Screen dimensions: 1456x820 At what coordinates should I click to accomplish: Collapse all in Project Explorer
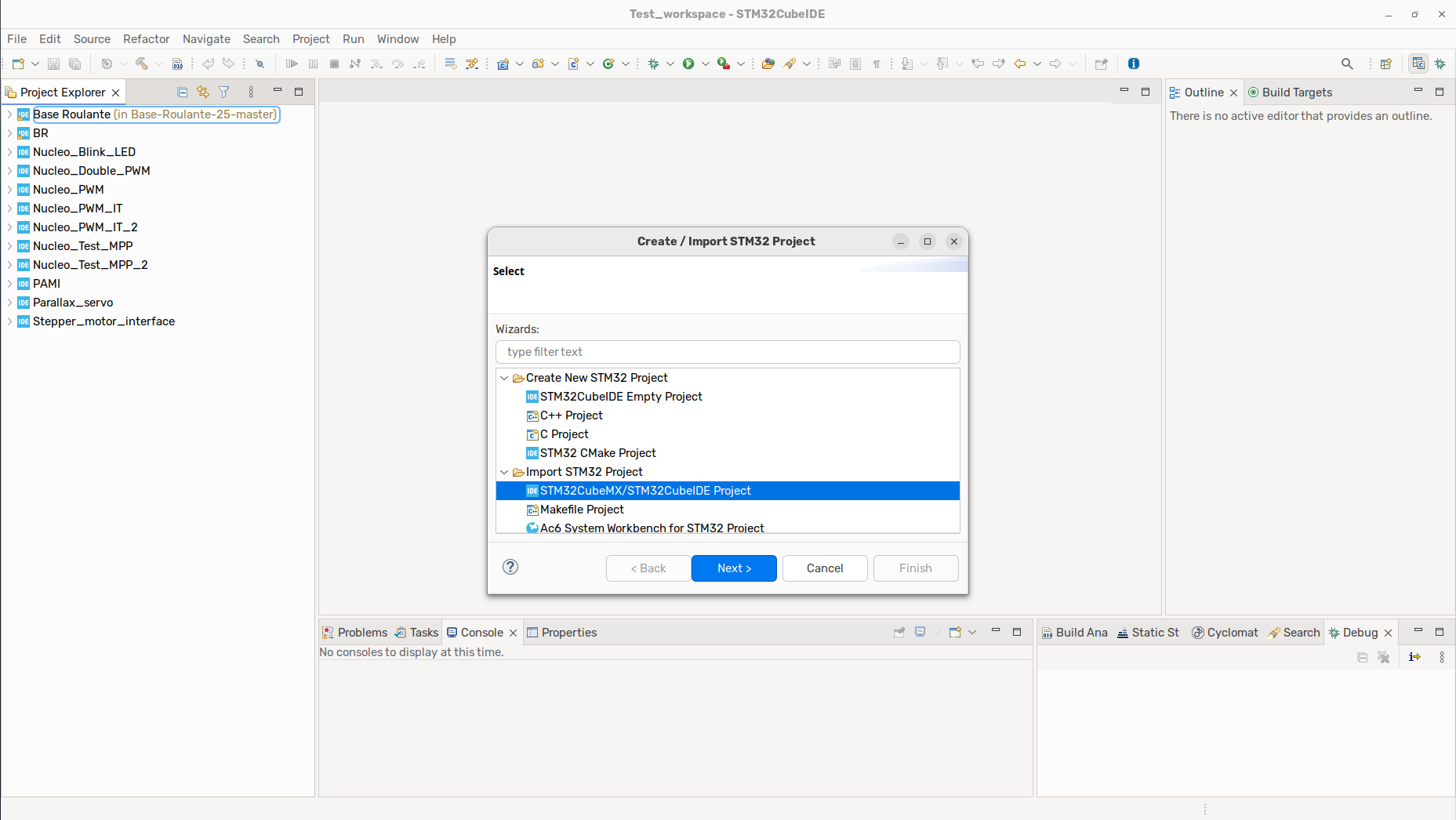point(183,92)
